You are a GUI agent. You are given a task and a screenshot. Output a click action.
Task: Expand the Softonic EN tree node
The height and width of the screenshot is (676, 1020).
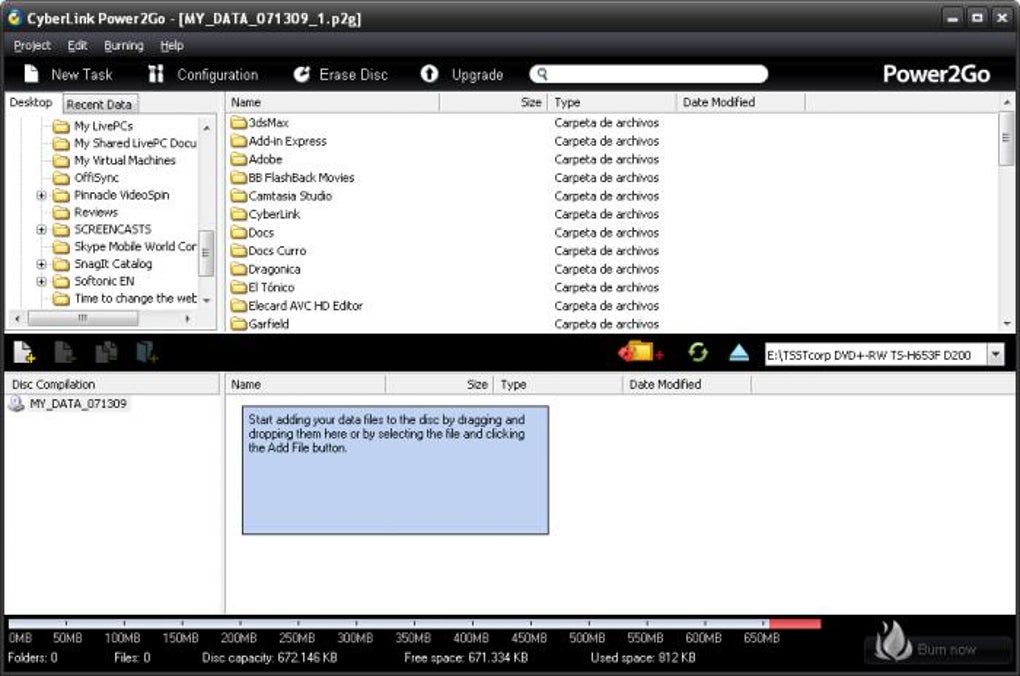[x=41, y=282]
